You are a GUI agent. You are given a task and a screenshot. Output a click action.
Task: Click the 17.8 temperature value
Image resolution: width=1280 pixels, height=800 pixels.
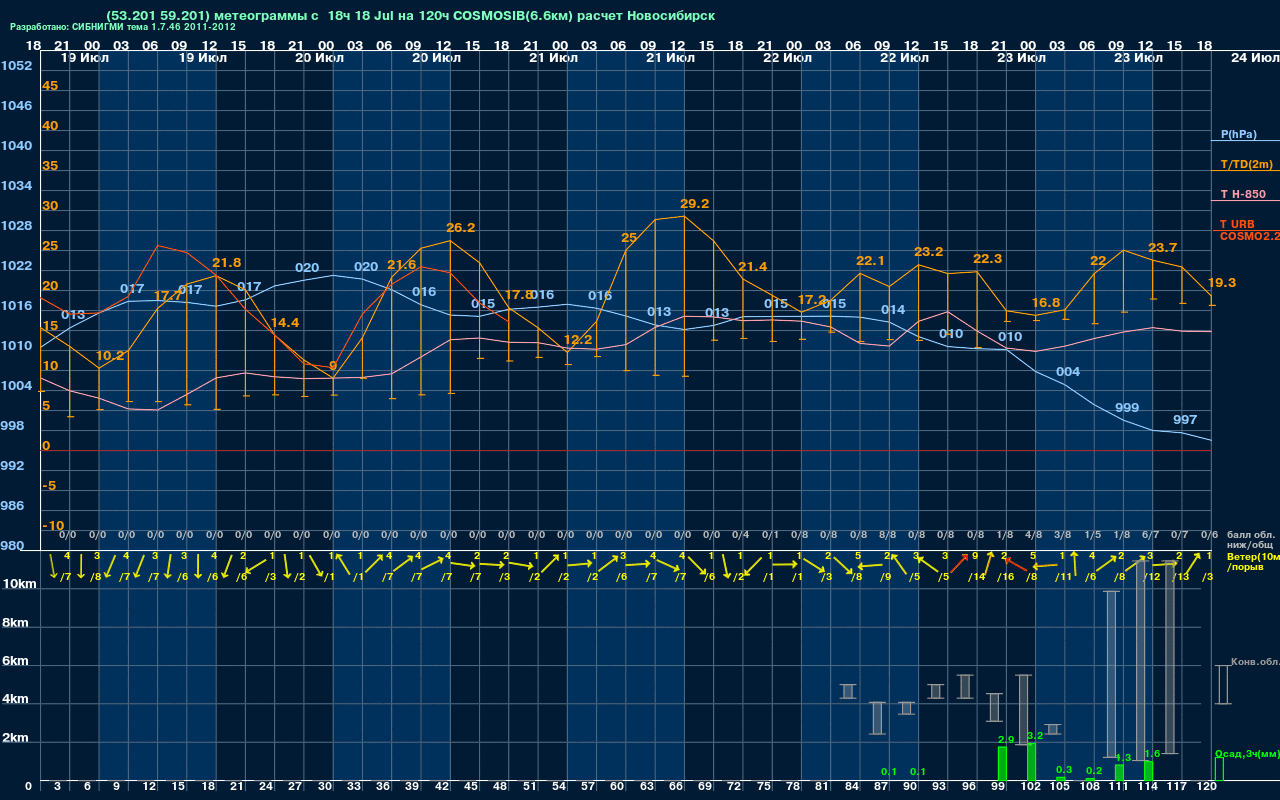point(519,295)
